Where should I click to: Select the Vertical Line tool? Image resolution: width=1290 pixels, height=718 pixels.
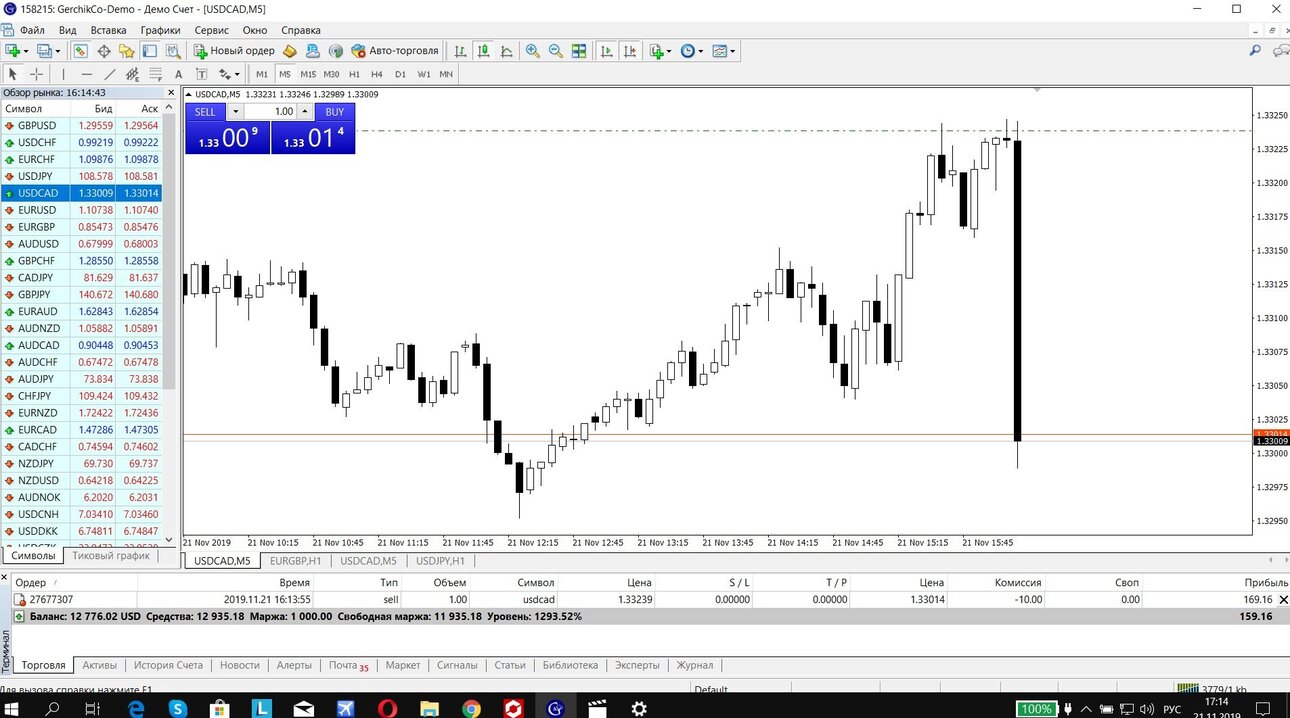click(63, 74)
